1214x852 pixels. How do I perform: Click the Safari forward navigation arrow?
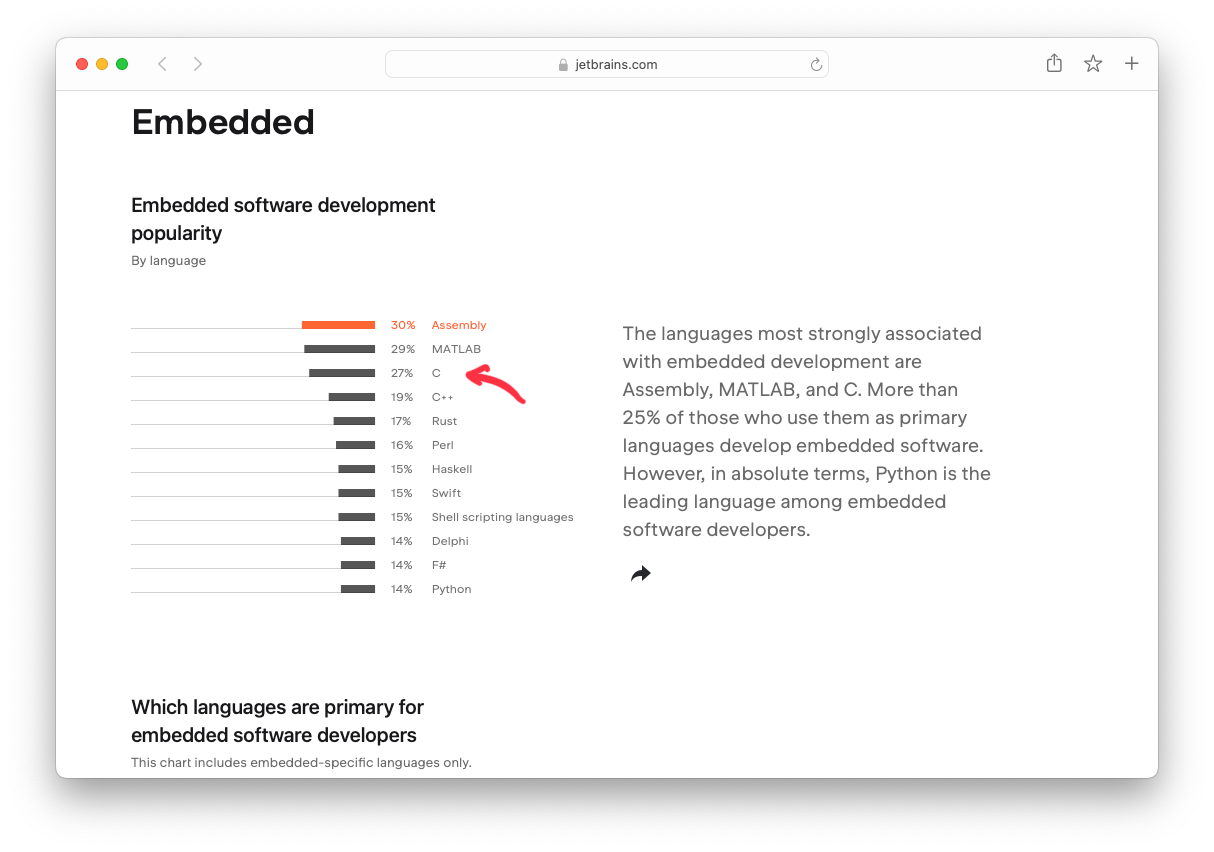[x=198, y=64]
